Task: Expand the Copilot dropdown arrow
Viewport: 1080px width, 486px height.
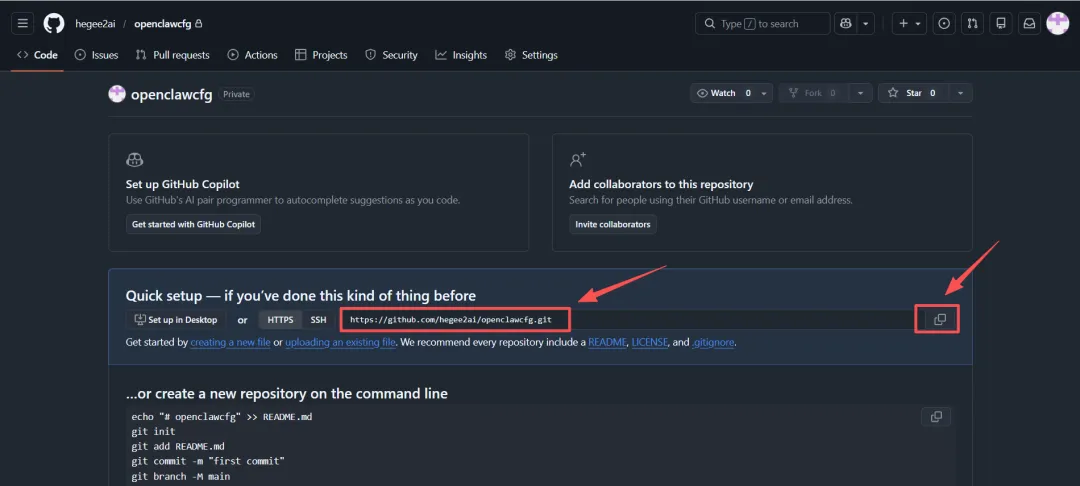Action: click(866, 23)
